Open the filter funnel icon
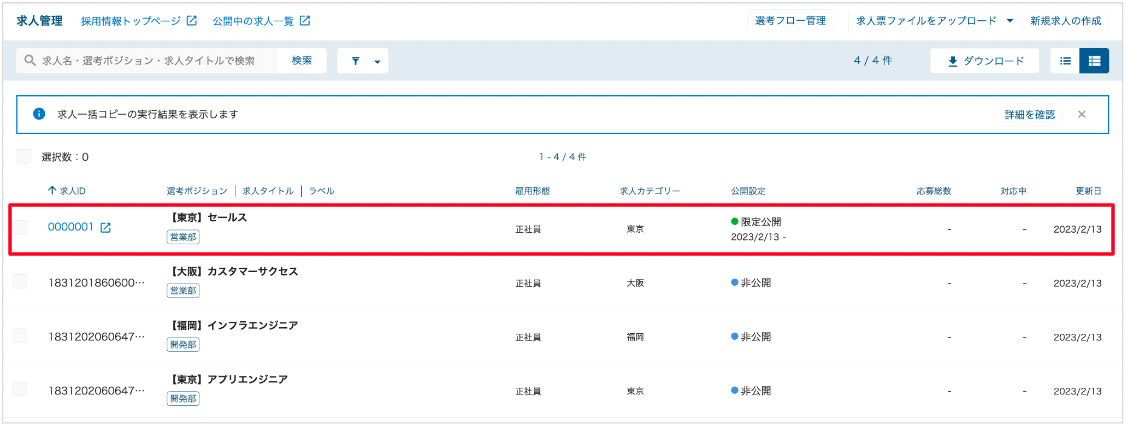 click(x=355, y=61)
